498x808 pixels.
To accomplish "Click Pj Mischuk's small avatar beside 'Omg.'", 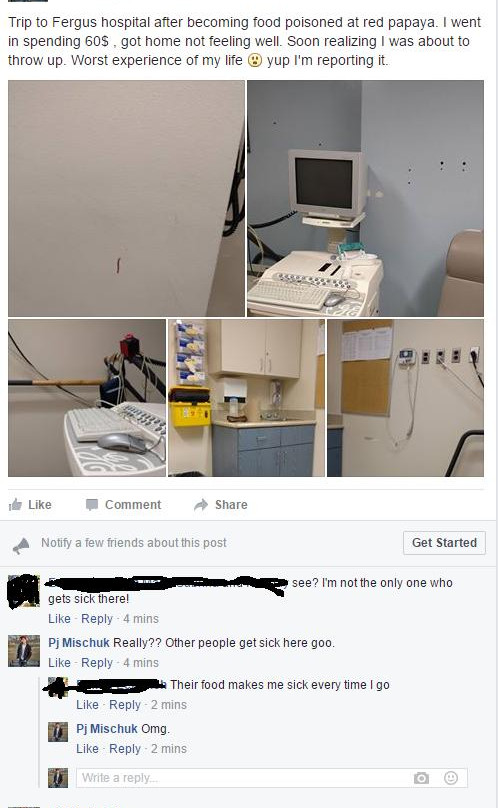I will pos(58,732).
